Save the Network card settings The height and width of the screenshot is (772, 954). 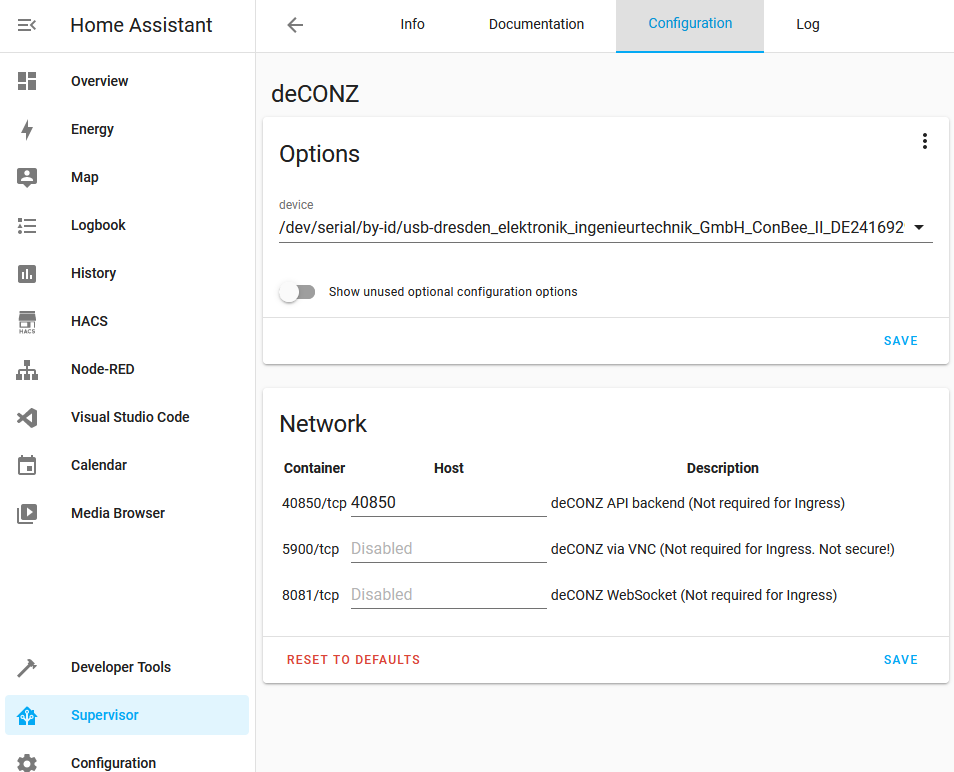(x=900, y=659)
